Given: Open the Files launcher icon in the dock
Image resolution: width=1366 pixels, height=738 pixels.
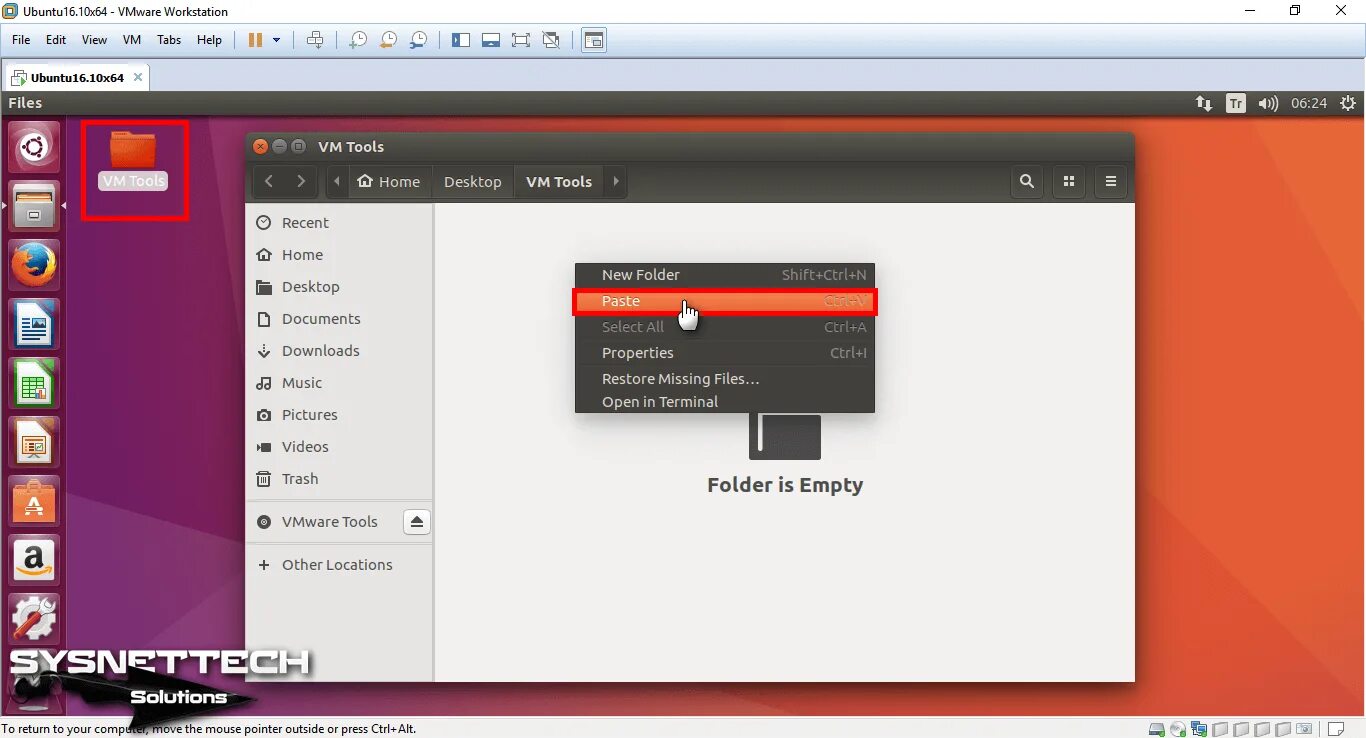Looking at the screenshot, I should tap(34, 207).
